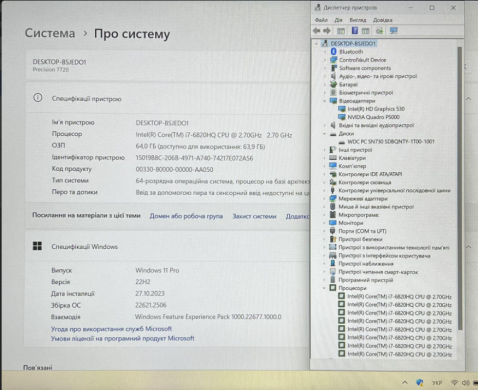Click the scan for hardware changes monitor icon

click(394, 31)
